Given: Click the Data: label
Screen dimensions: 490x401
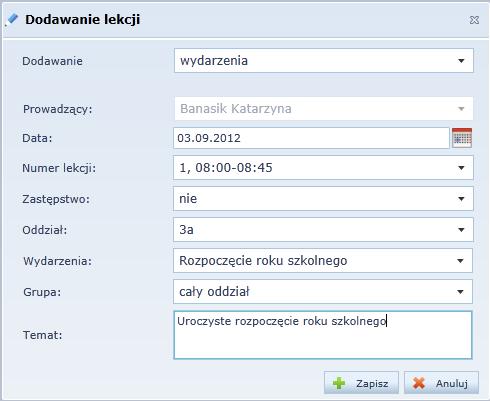Looking at the screenshot, I should pos(37,138).
